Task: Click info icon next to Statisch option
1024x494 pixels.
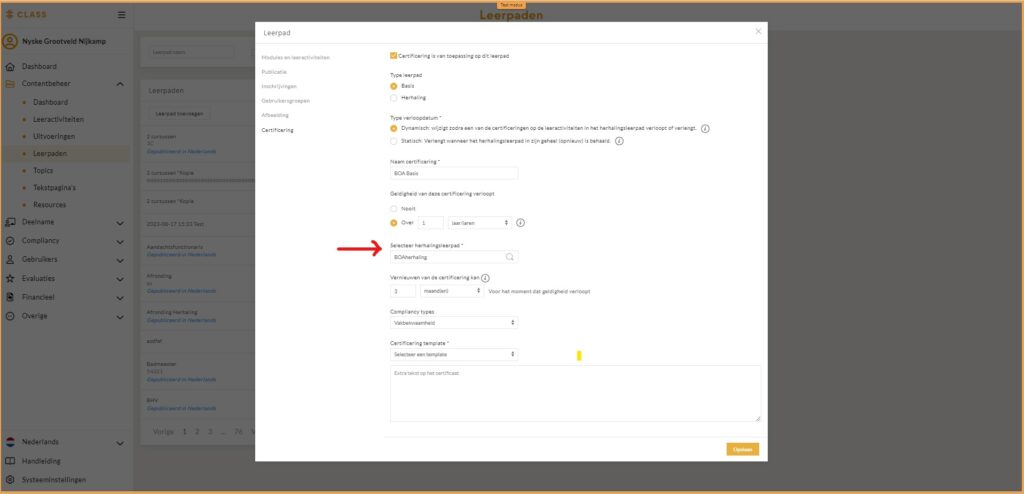Action: tap(619, 141)
